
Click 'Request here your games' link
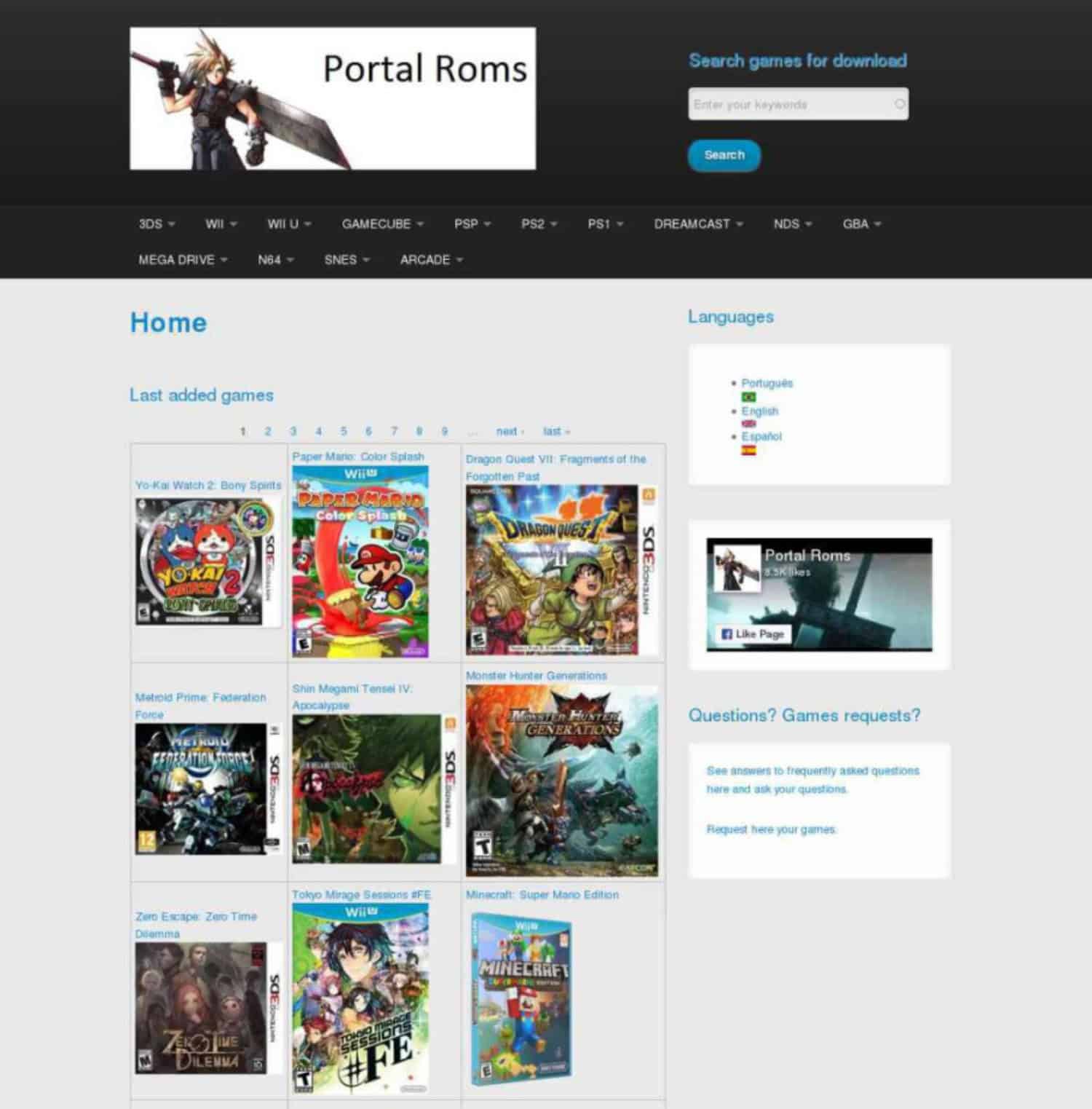(772, 829)
